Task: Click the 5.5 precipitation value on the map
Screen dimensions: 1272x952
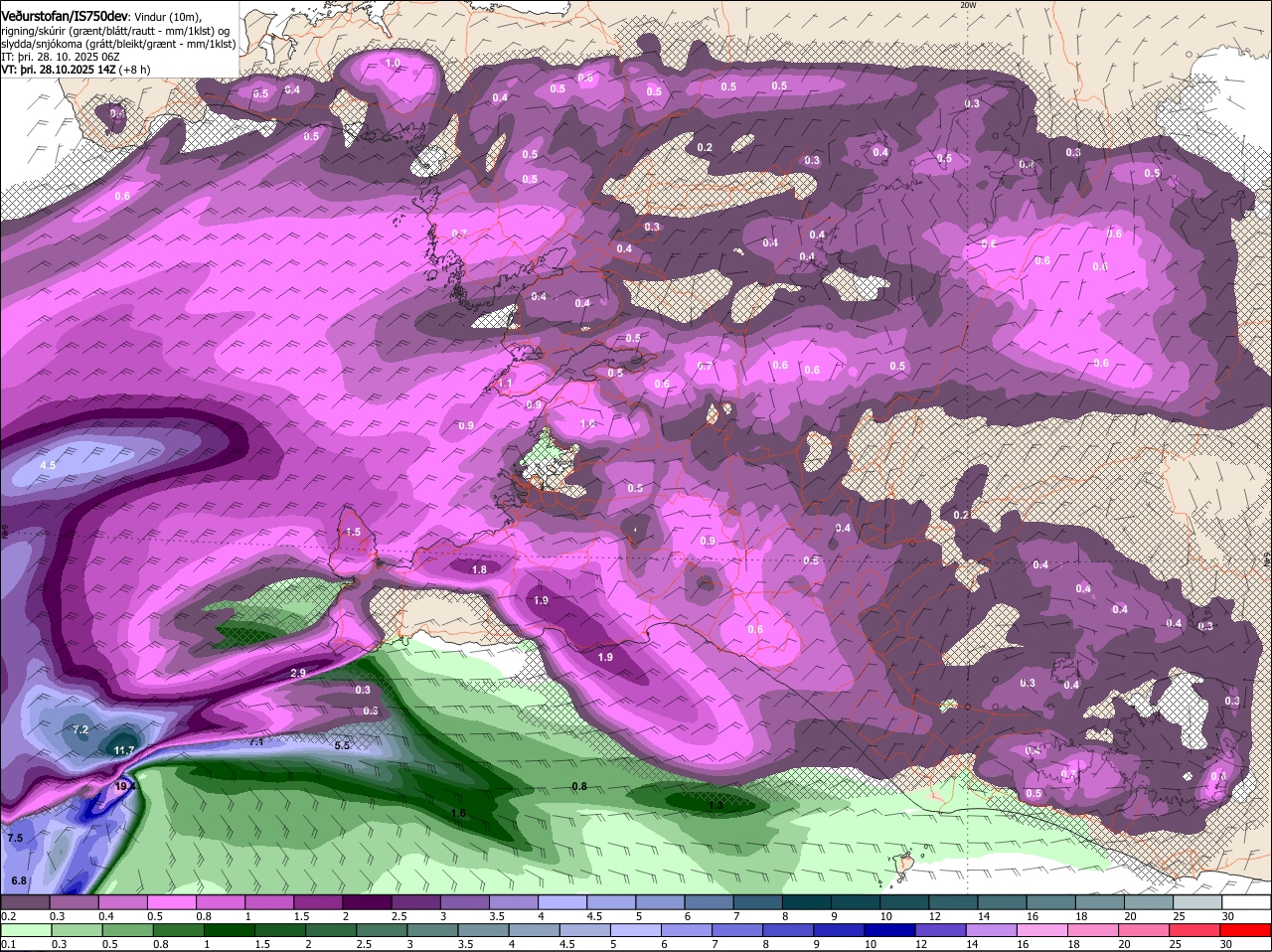Action: pyautogui.click(x=342, y=745)
